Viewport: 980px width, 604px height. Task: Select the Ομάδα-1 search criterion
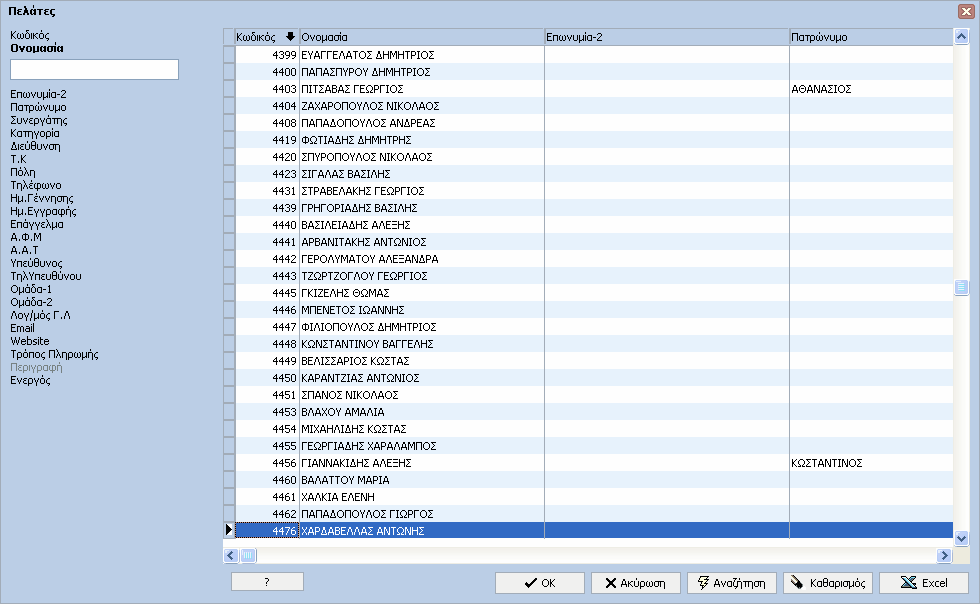(x=31, y=289)
